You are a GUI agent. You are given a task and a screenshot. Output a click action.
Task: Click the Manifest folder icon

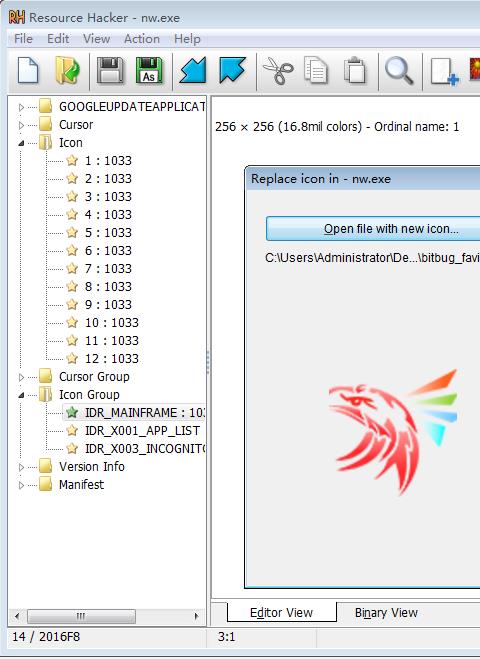pos(45,485)
